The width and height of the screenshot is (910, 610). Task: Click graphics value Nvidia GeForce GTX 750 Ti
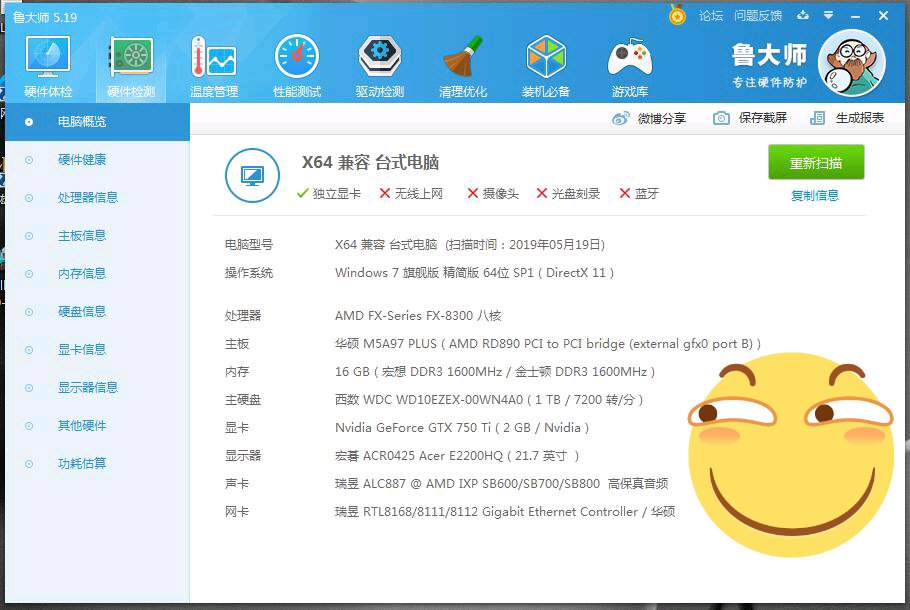[x=462, y=428]
